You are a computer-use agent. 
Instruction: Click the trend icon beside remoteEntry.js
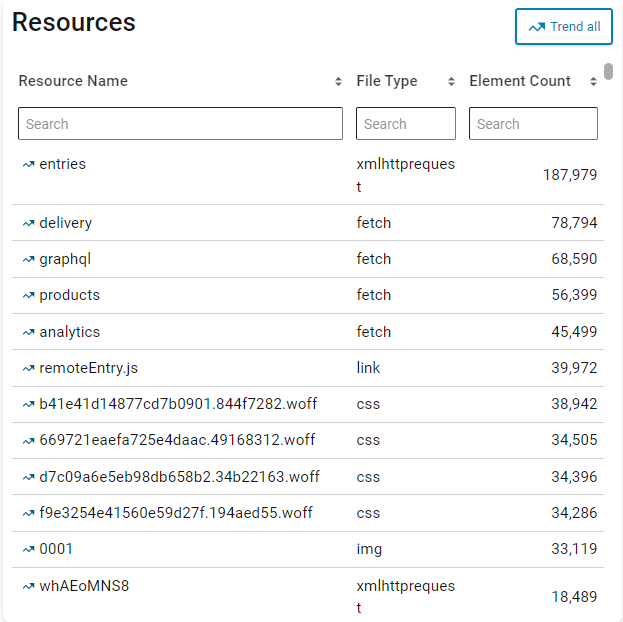[29, 368]
